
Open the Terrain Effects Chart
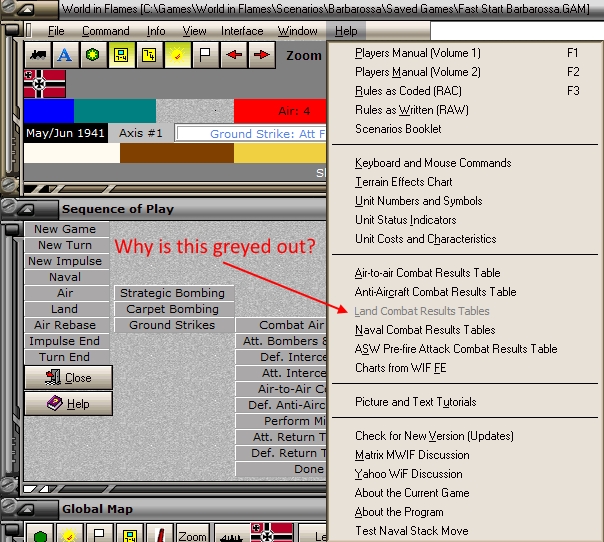click(465, 182)
